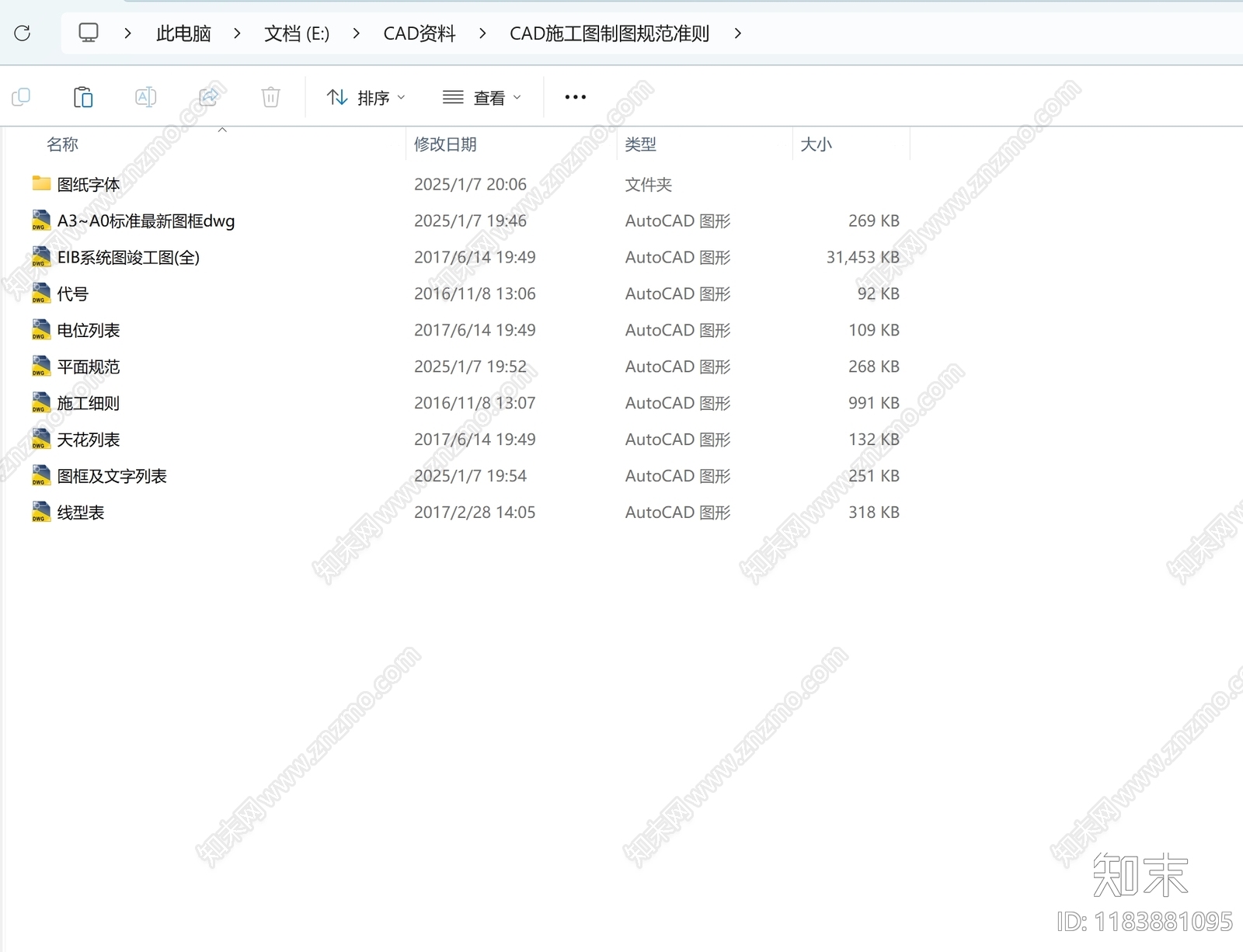Viewport: 1243px width, 952px height.
Task: Expand chevron after 此电脑 breadcrumb
Action: tap(237, 33)
